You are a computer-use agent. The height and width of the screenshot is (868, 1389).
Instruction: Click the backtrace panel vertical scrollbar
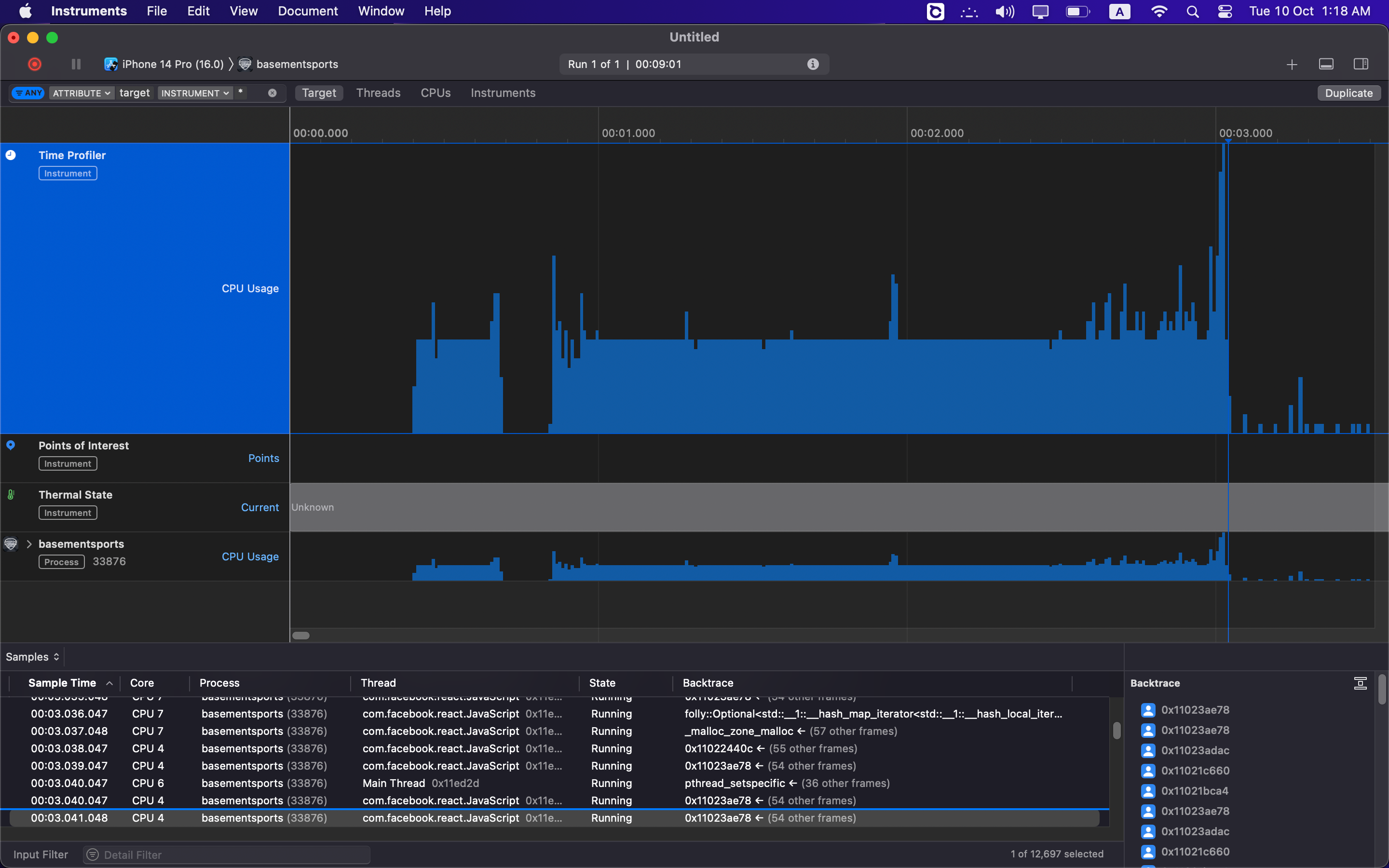1382,690
